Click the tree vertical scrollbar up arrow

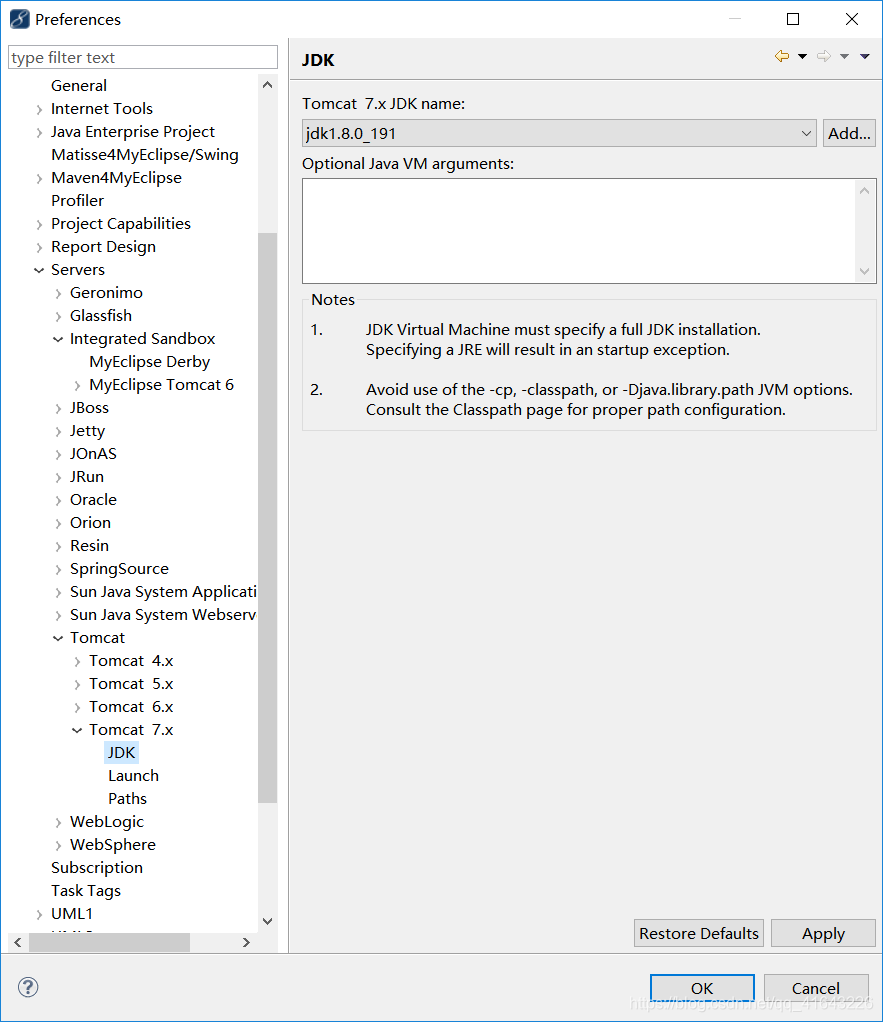pyautogui.click(x=267, y=85)
